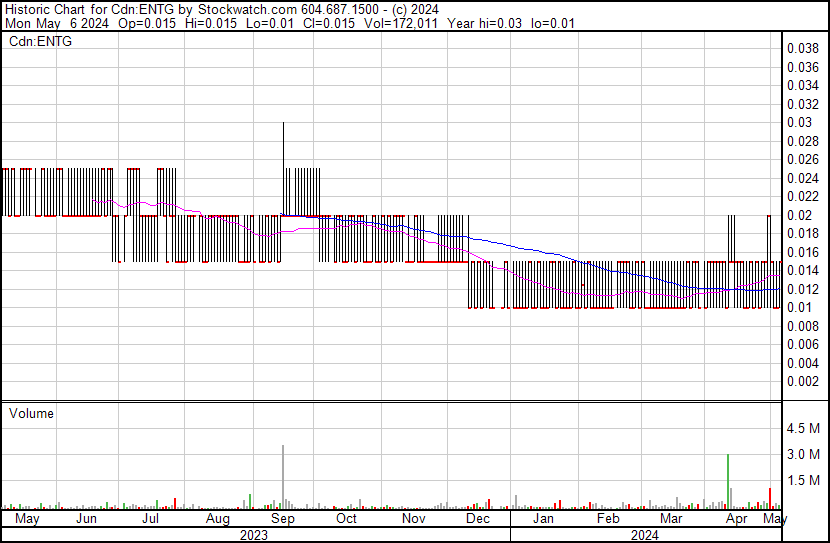Select the Jan month marker on timeline
Screen dimensions: 830x543
[543, 519]
